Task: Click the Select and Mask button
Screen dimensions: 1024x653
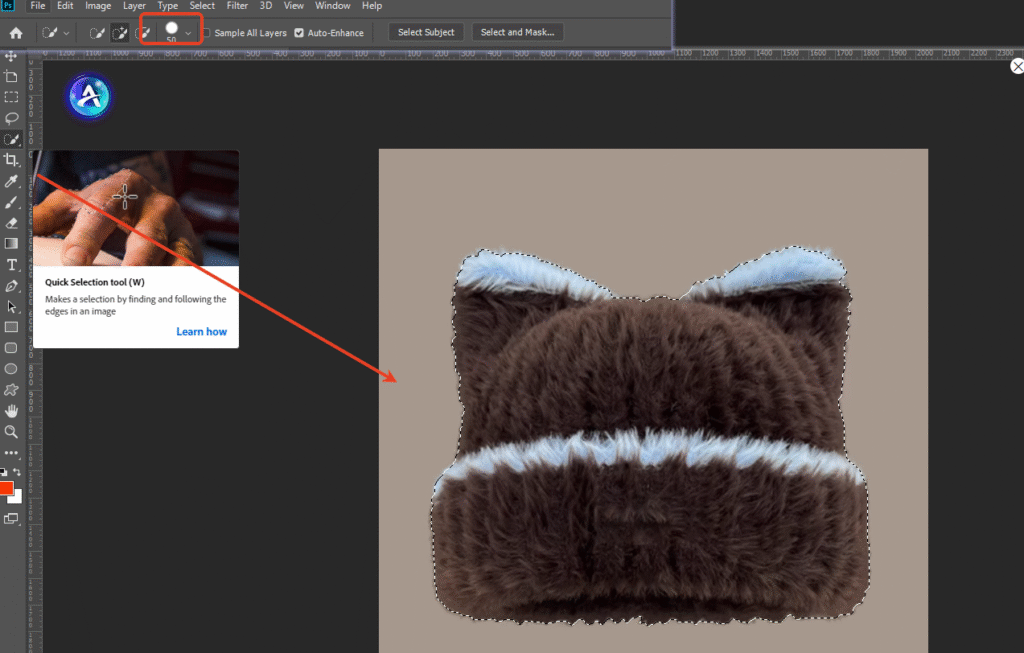Action: pos(517,33)
